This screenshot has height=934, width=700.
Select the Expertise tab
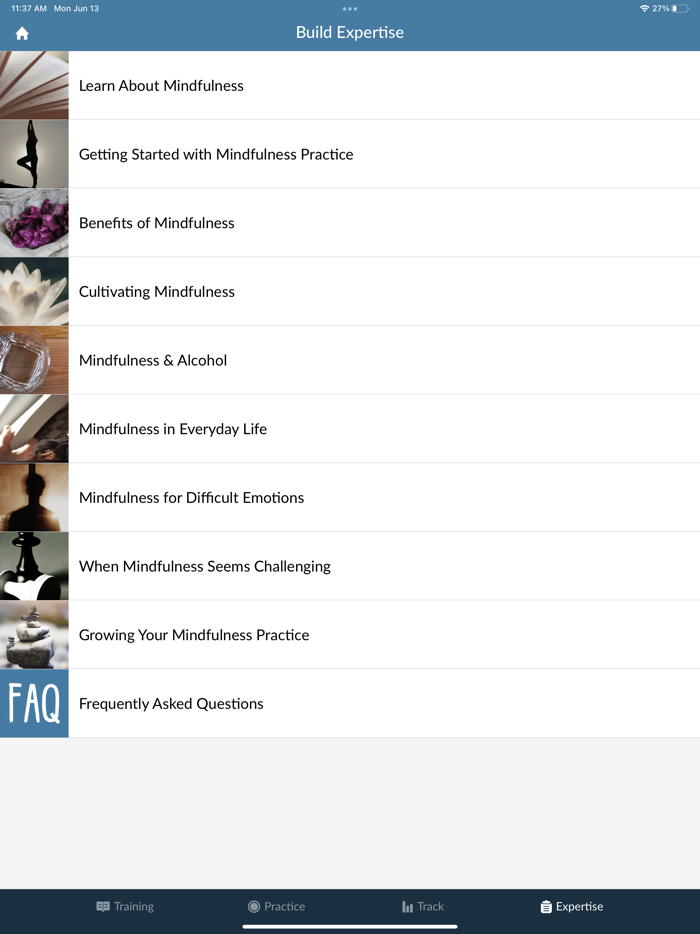[572, 907]
